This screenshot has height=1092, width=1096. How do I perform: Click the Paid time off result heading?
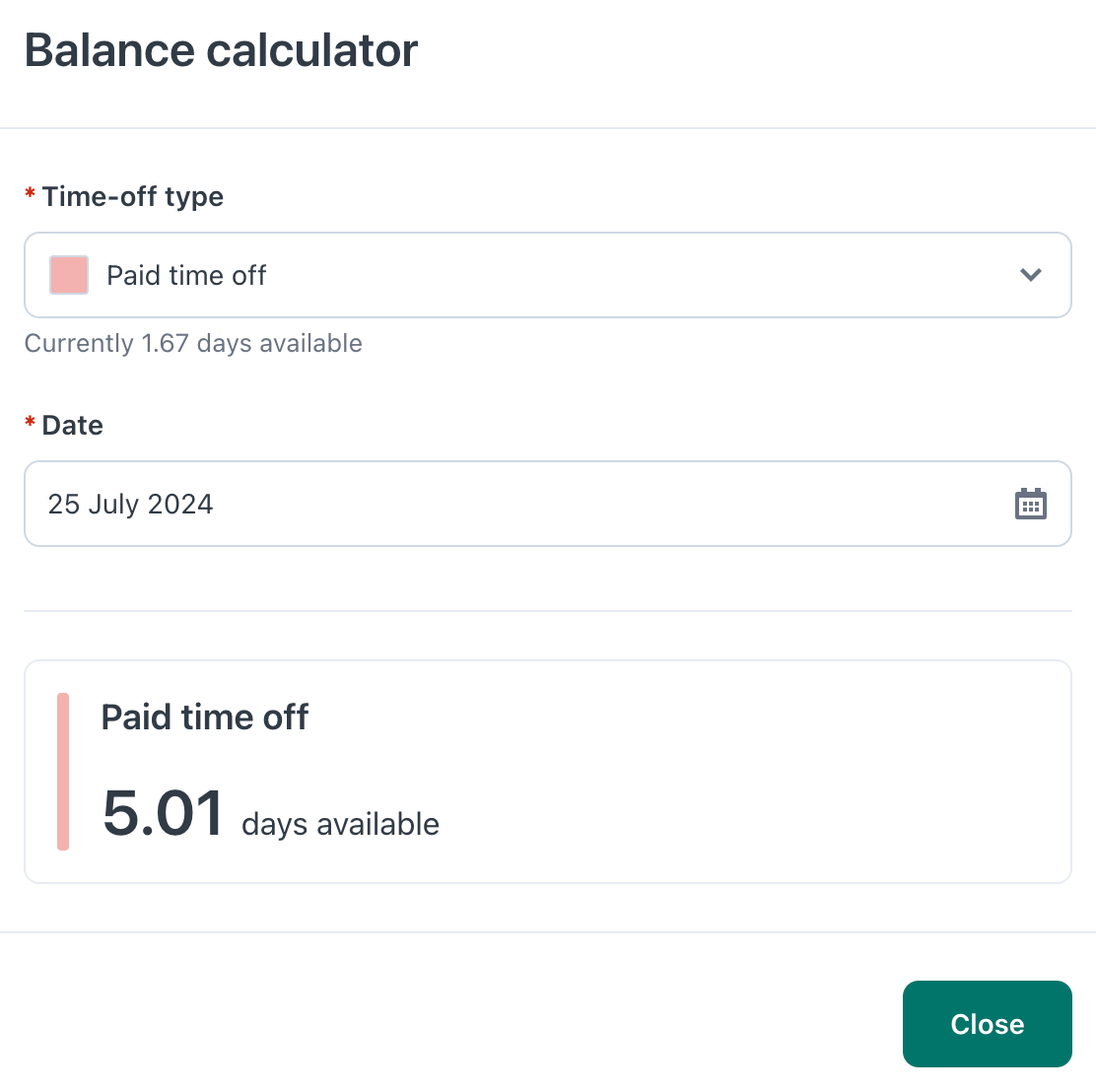click(x=205, y=717)
